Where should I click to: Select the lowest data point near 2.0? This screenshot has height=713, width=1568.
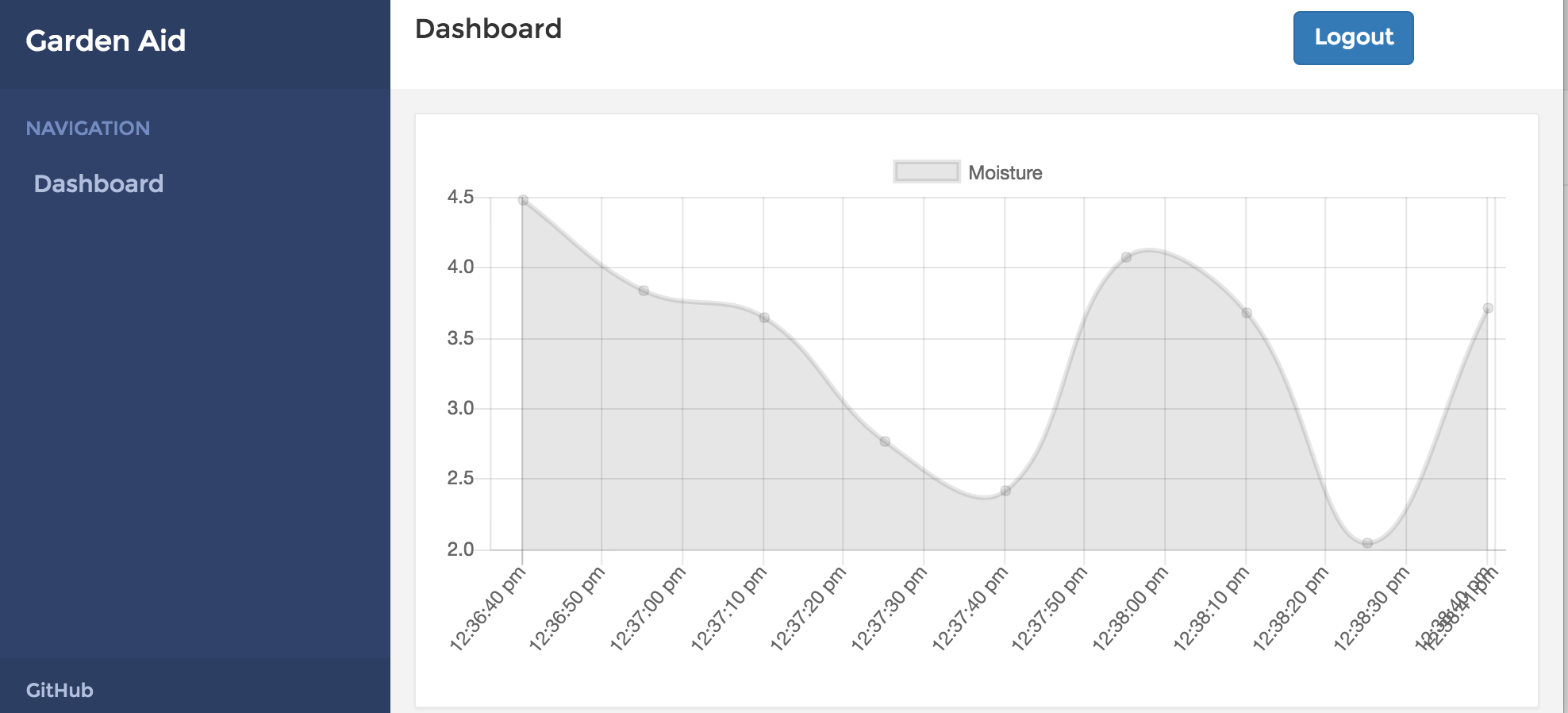pos(1367,543)
